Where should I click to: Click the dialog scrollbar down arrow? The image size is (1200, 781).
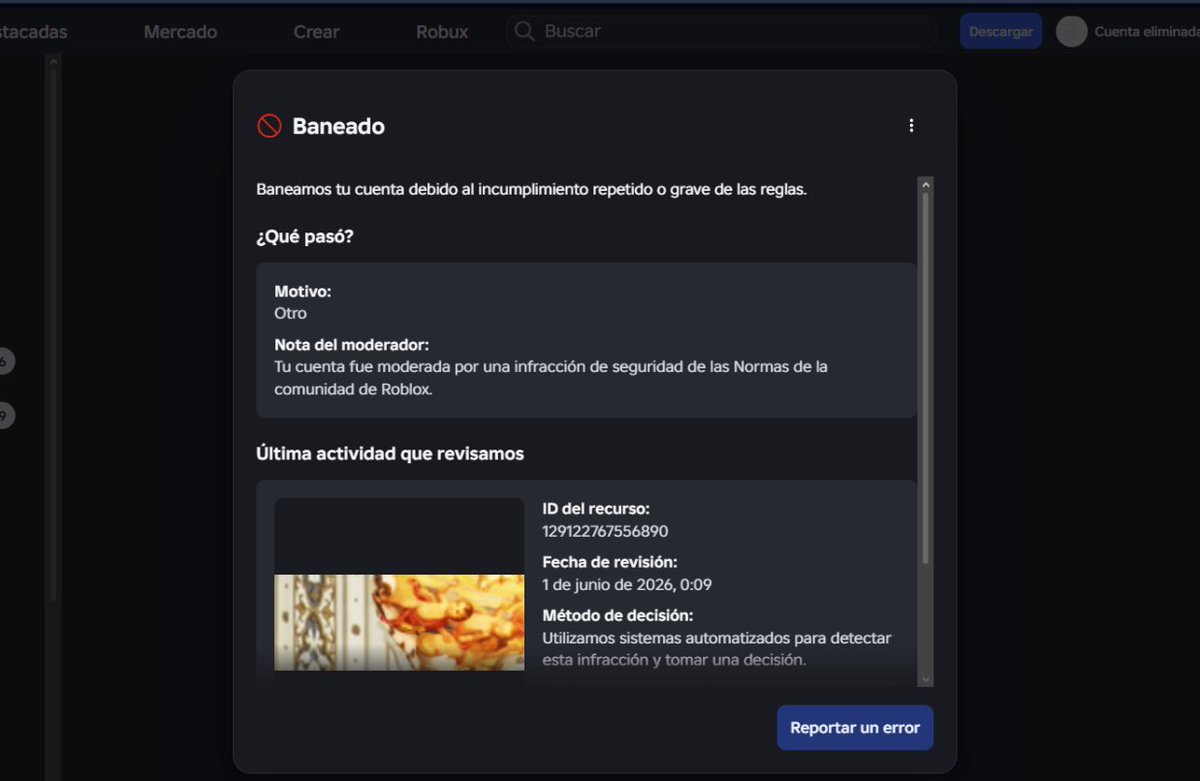(x=925, y=679)
